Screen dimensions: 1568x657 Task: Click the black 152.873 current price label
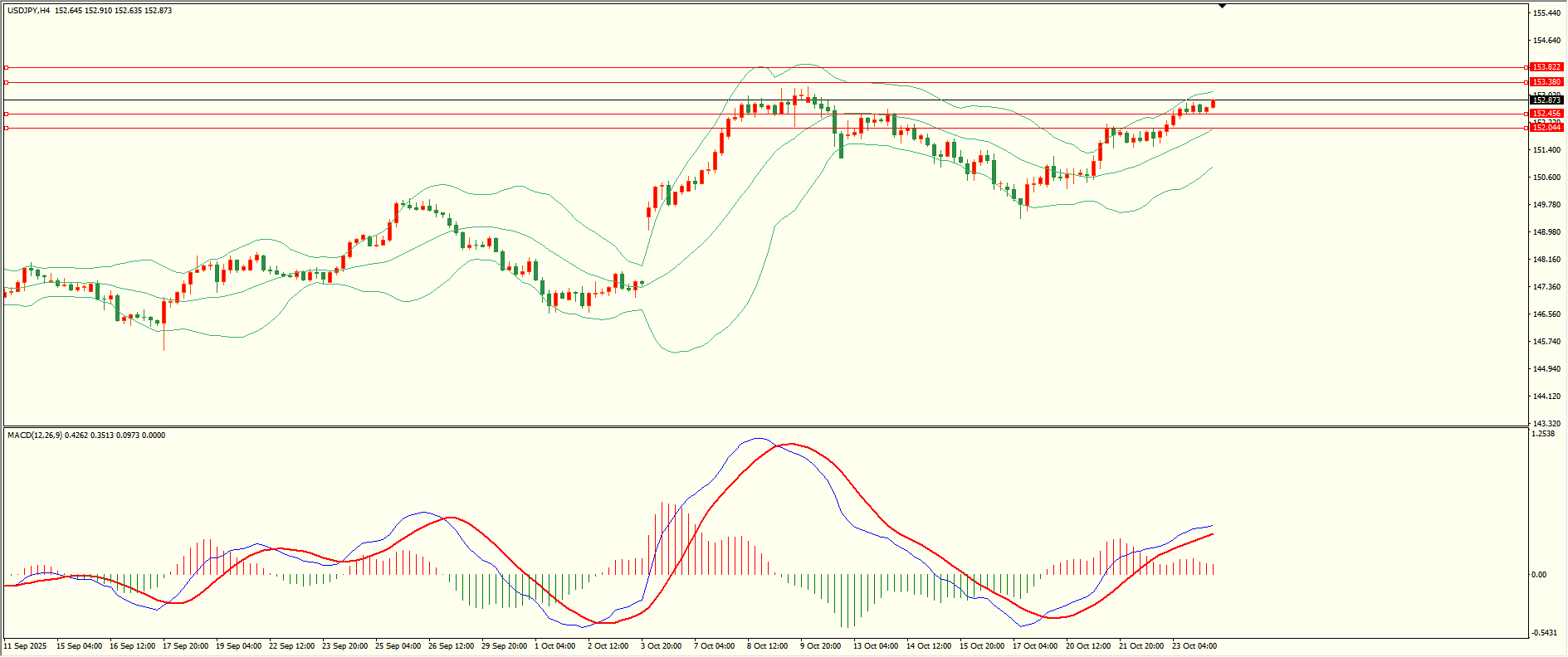pyautogui.click(x=1546, y=100)
